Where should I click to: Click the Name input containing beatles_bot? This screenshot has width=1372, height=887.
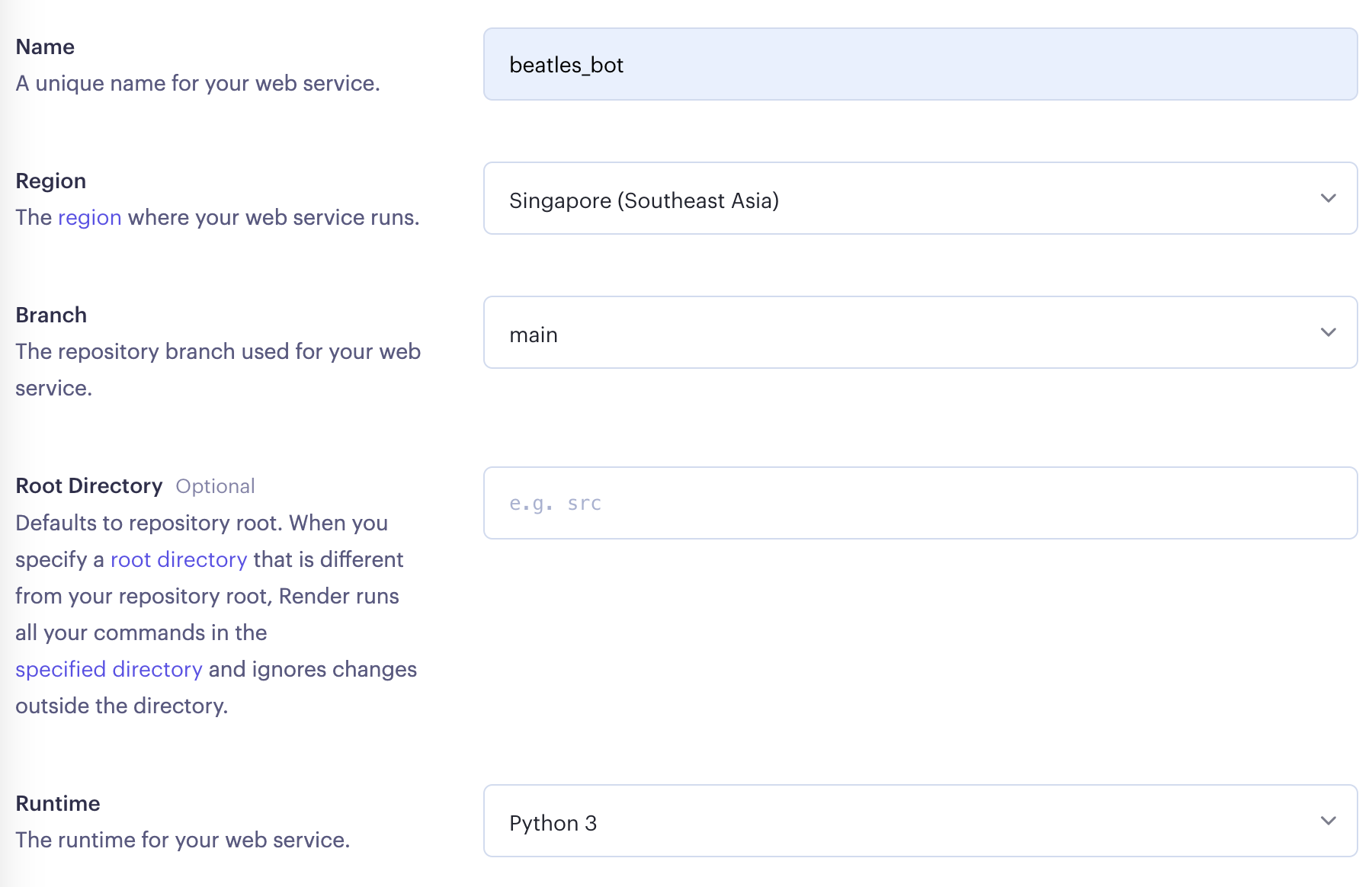click(x=838, y=64)
